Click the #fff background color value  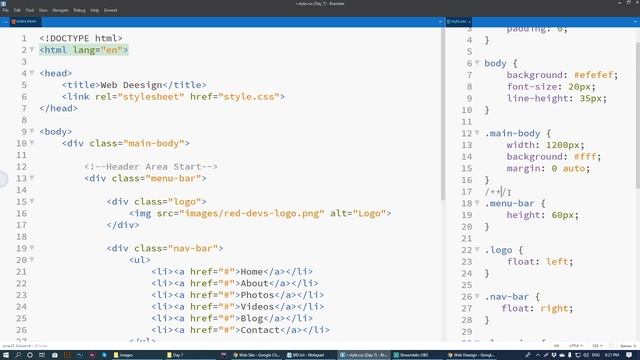(x=585, y=157)
